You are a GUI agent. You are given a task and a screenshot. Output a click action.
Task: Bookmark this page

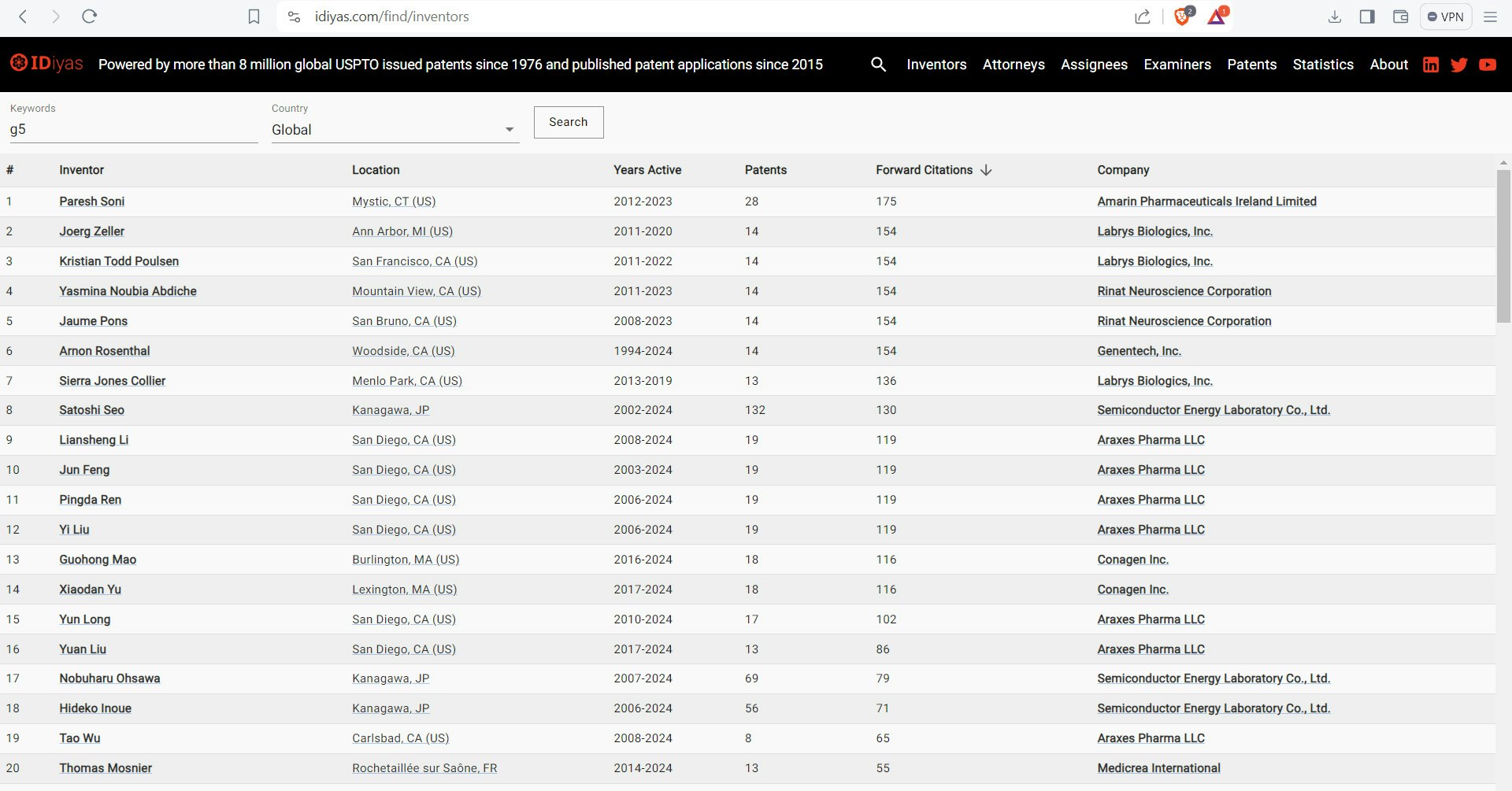tap(254, 17)
